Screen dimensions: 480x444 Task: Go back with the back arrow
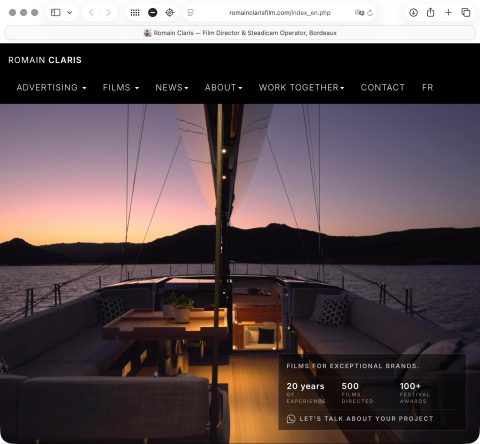point(91,13)
